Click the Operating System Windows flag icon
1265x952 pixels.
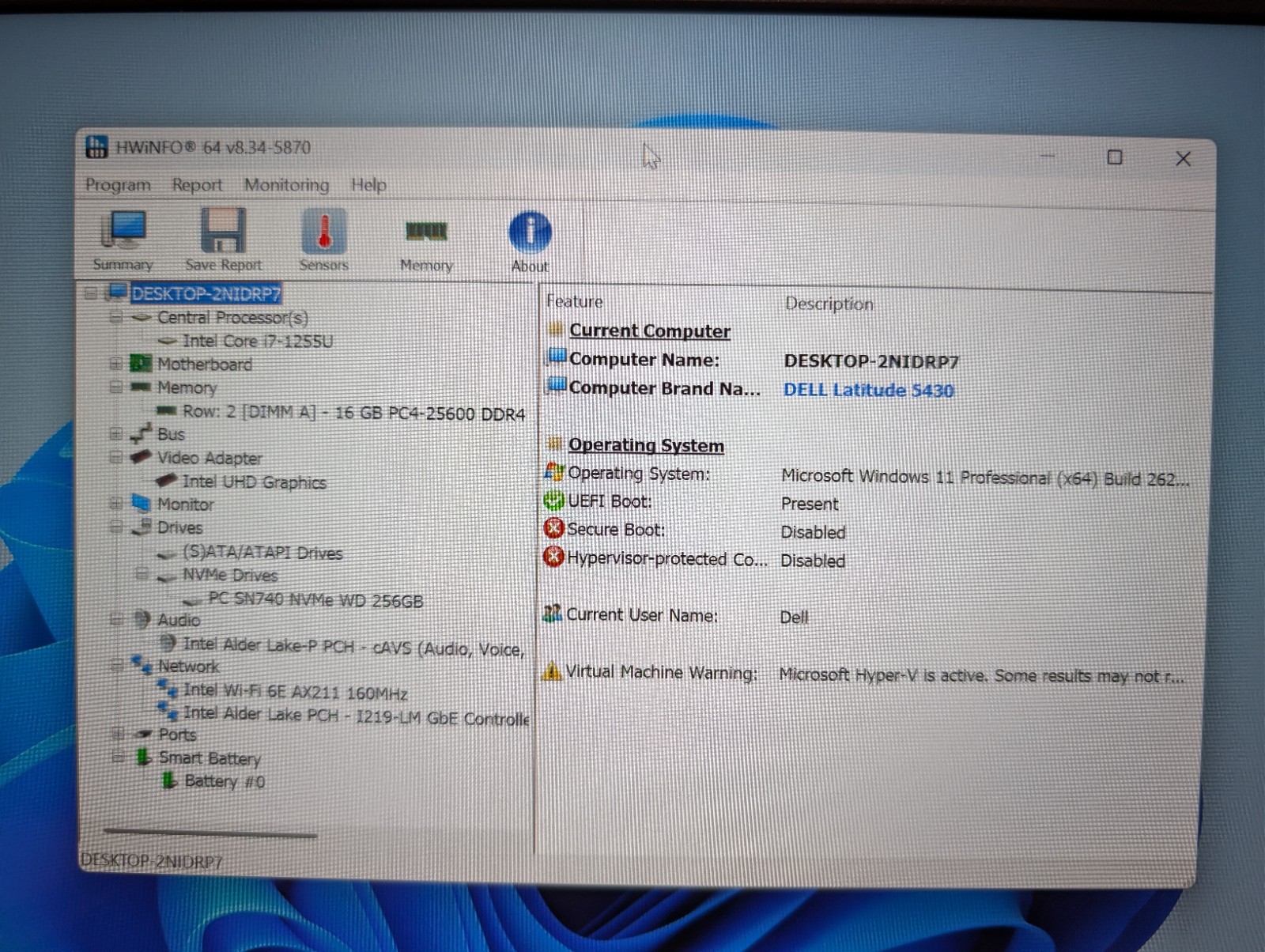[554, 472]
